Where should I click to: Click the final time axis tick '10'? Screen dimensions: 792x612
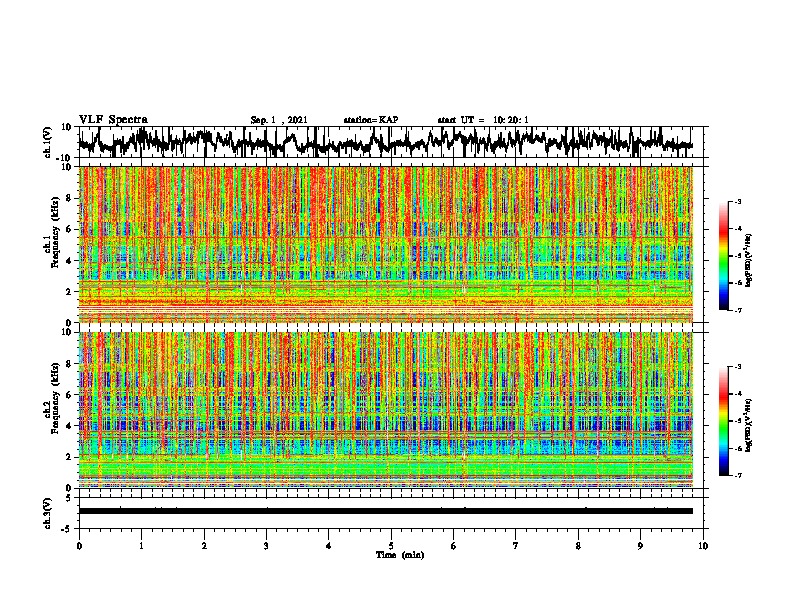(x=703, y=546)
